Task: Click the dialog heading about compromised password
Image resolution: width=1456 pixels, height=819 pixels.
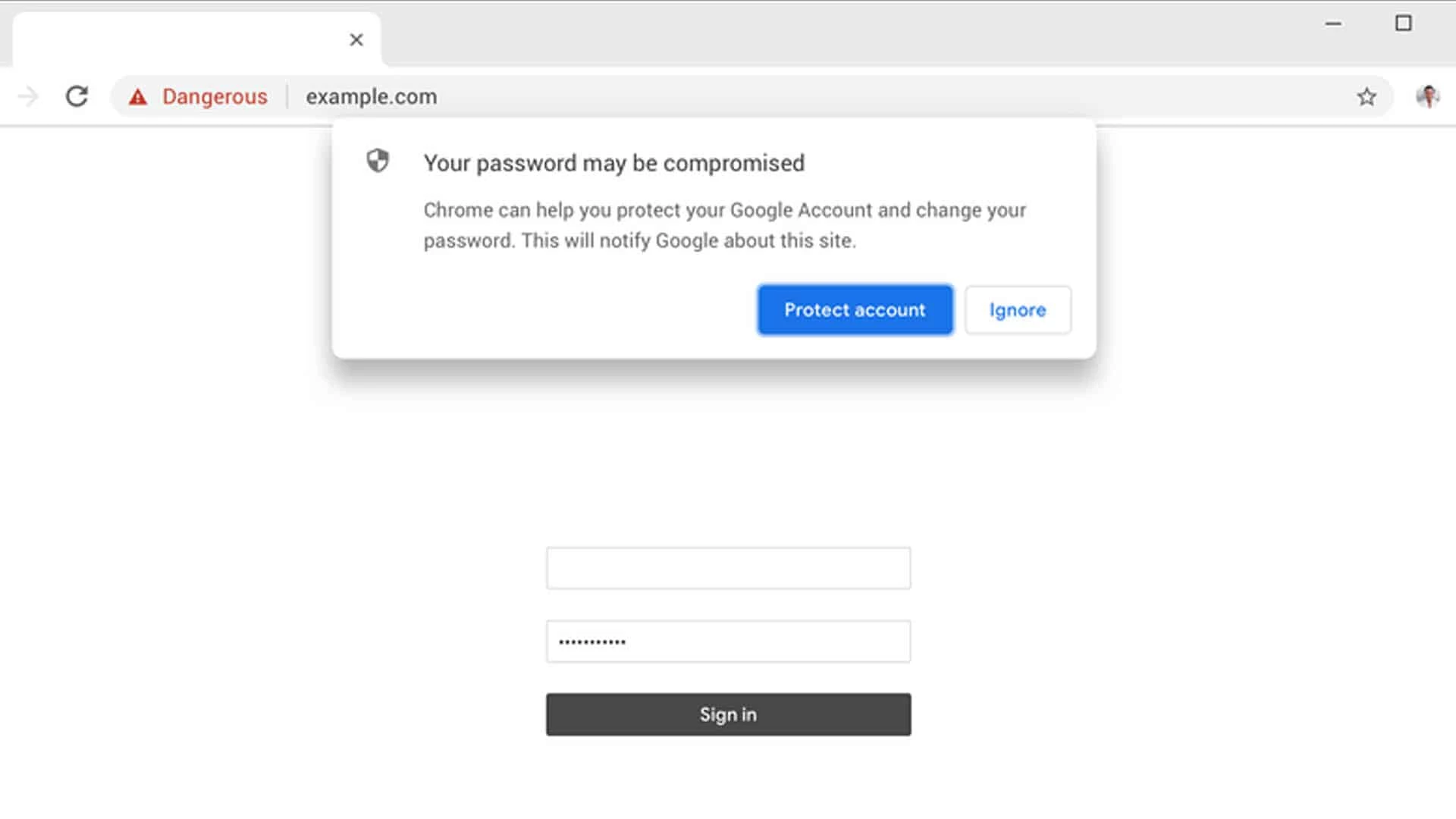Action: tap(613, 162)
